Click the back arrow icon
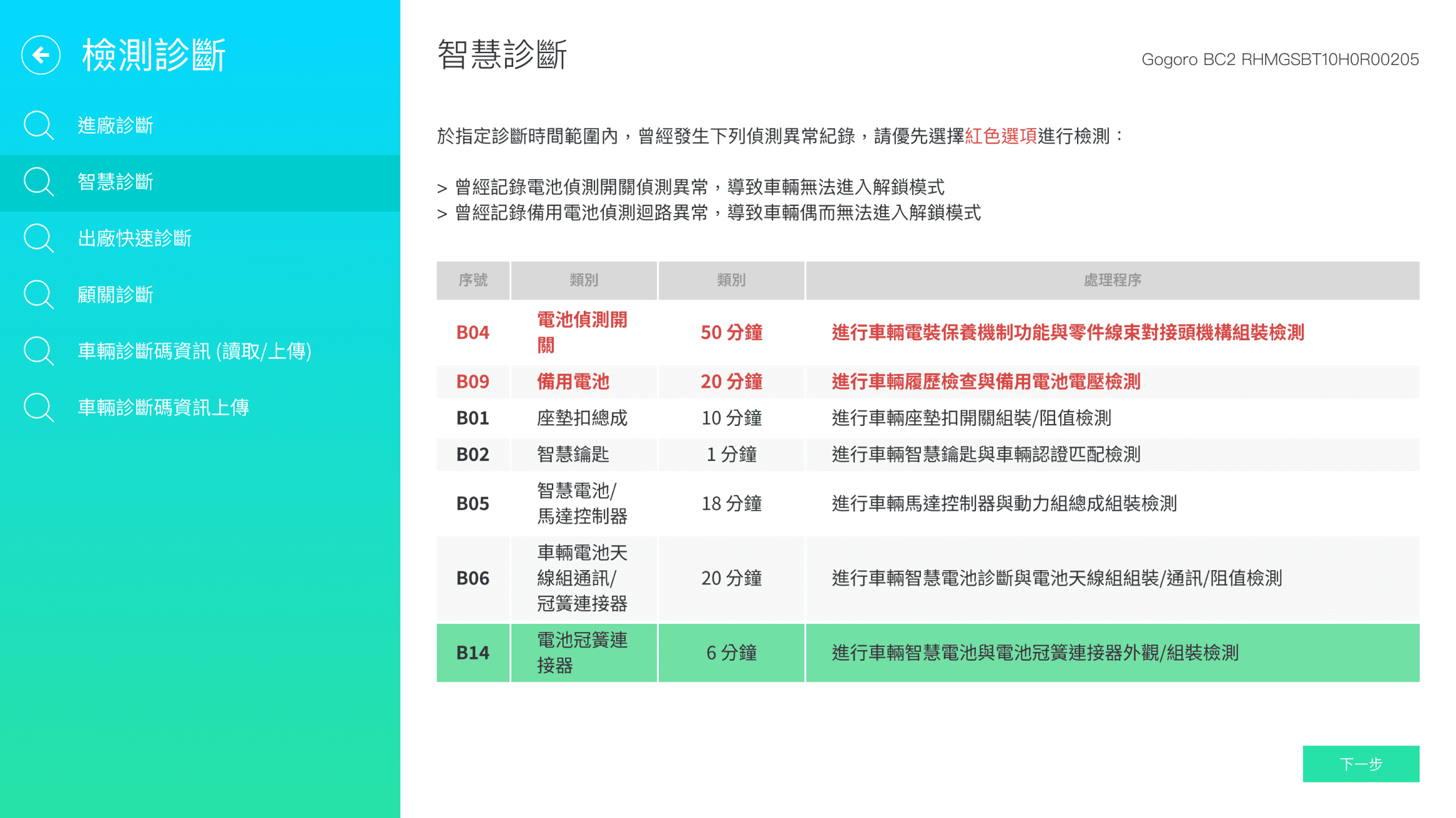 tap(41, 55)
